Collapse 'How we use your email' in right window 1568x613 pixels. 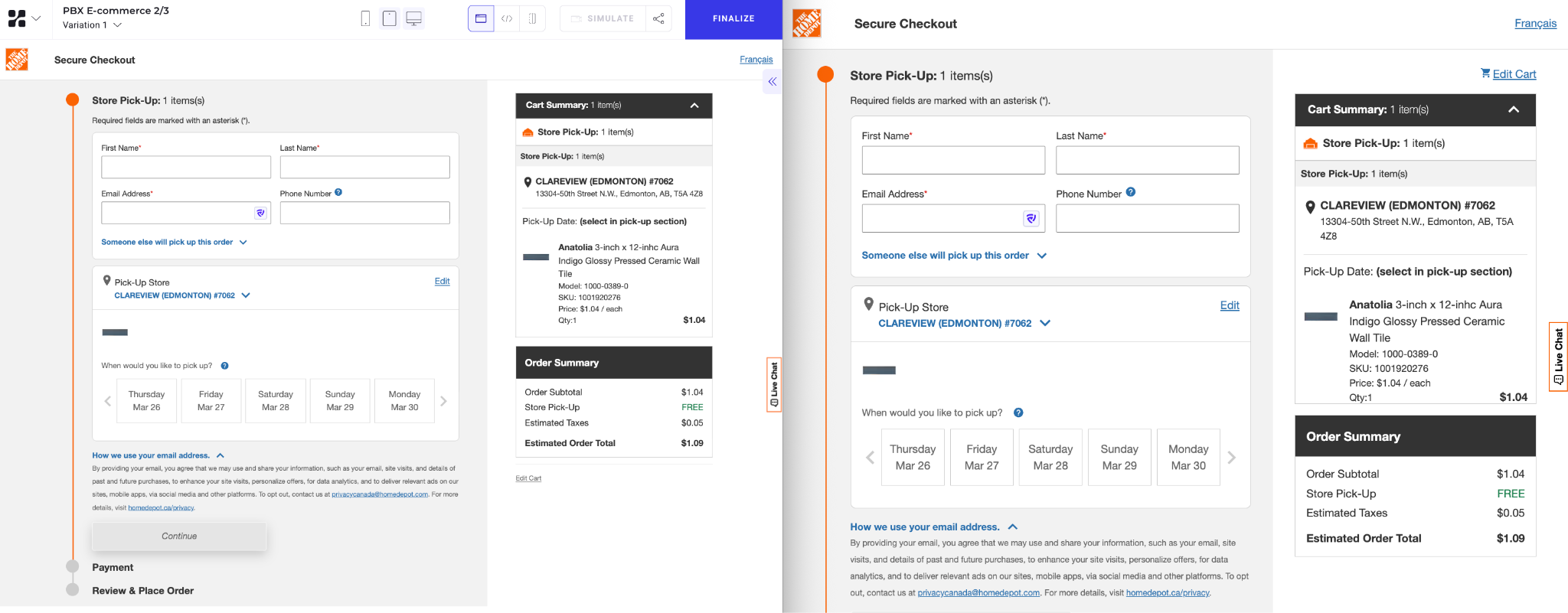pos(933,527)
